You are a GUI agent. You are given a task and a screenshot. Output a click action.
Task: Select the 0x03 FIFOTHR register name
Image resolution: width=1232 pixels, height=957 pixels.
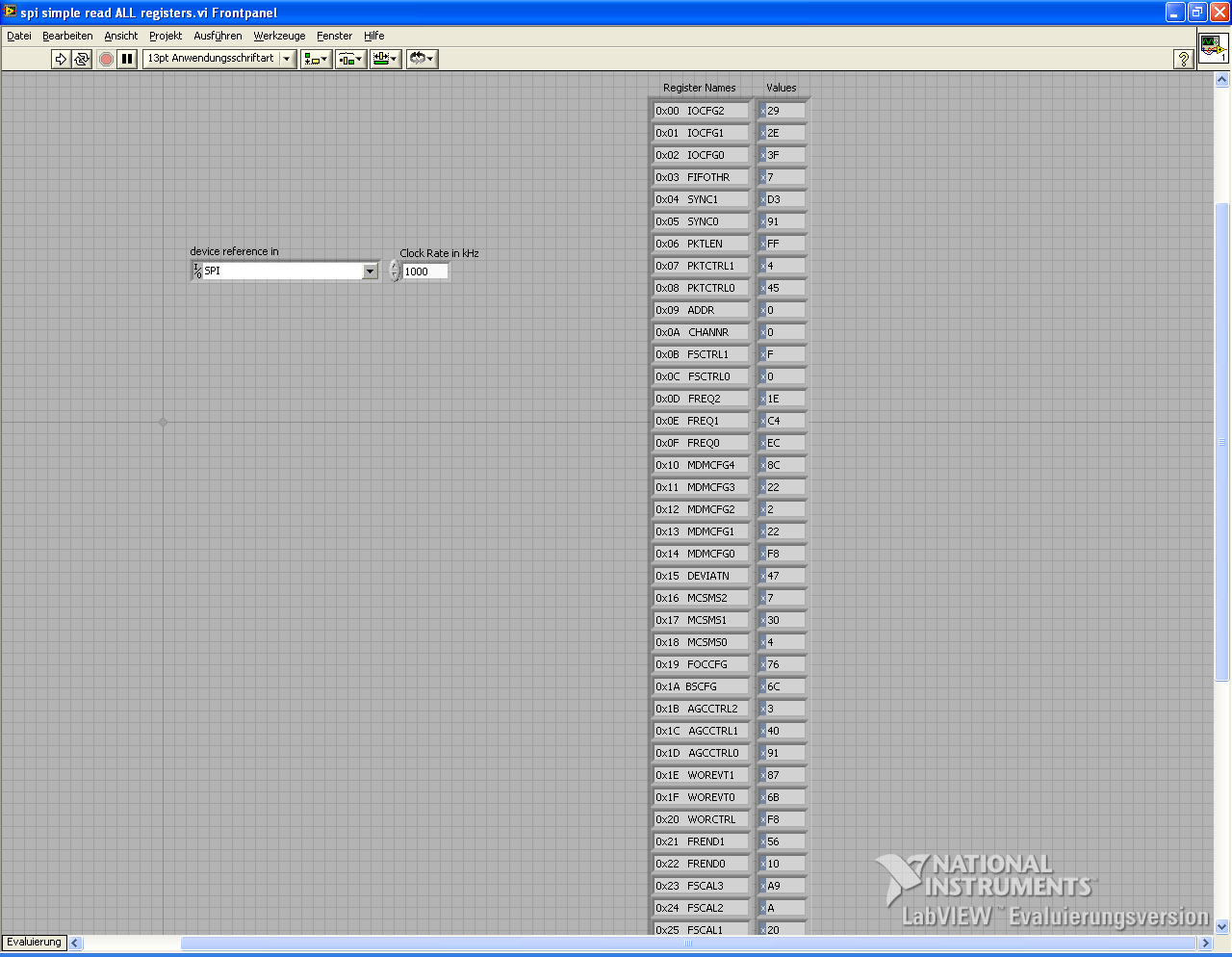click(701, 177)
